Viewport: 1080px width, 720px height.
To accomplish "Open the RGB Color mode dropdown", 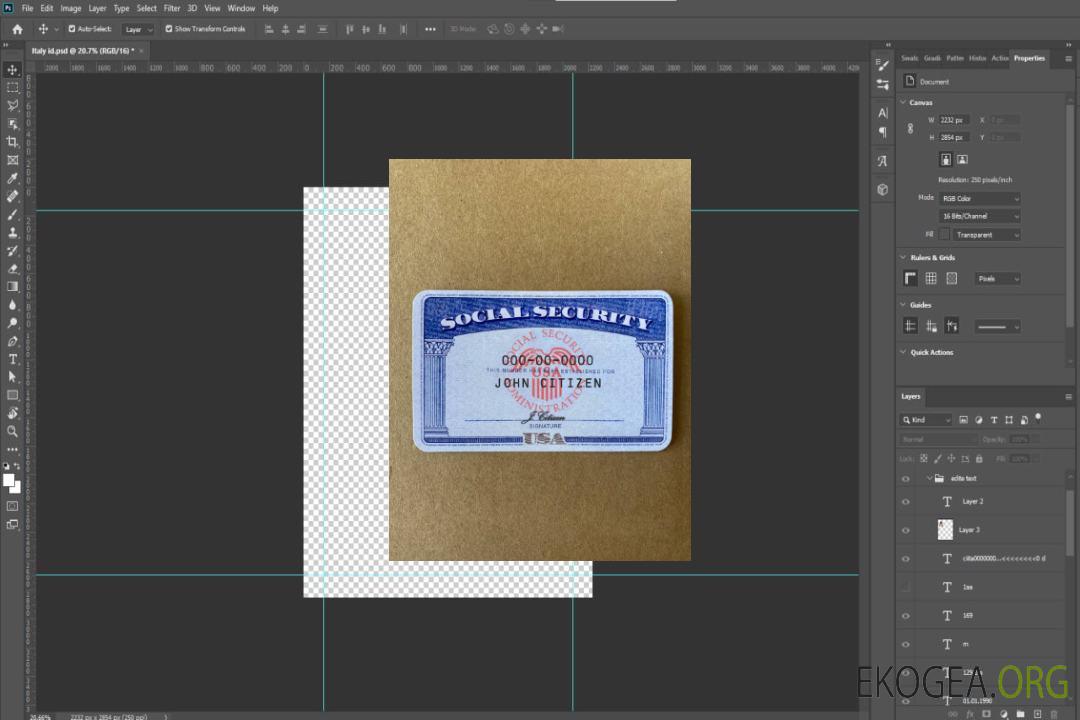I will click(979, 198).
